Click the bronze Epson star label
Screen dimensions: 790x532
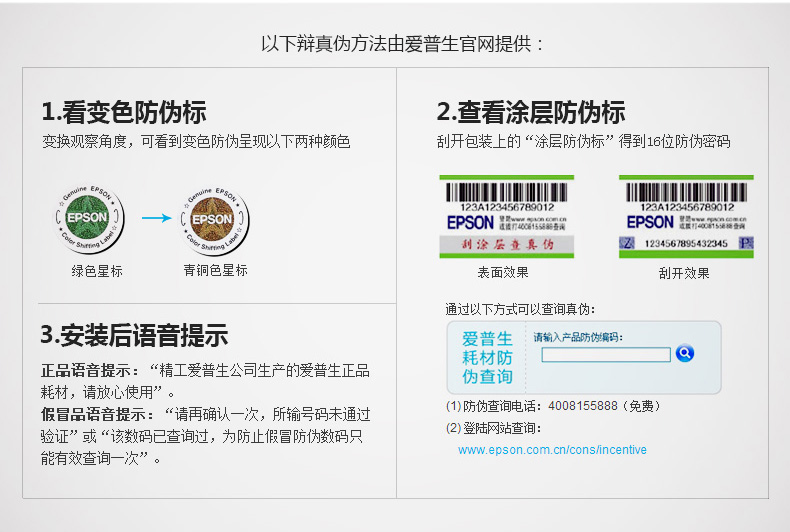(214, 217)
